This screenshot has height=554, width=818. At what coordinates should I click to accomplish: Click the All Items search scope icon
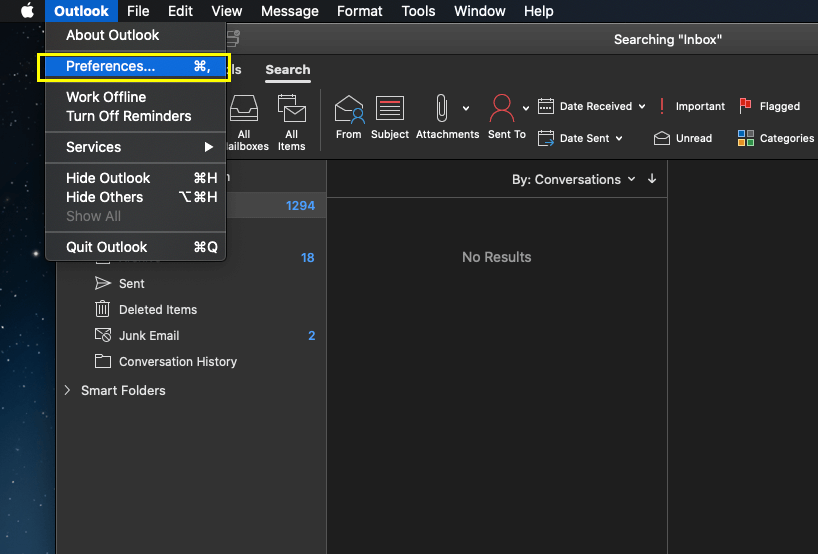pos(292,108)
